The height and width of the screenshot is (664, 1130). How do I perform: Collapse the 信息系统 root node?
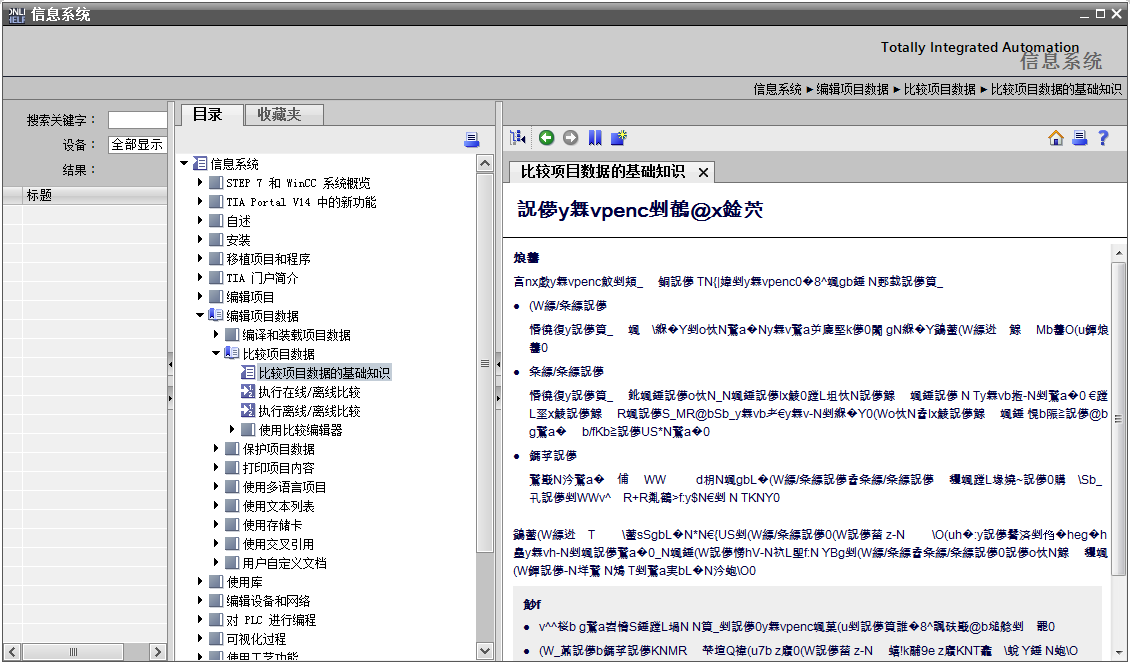click(x=184, y=164)
